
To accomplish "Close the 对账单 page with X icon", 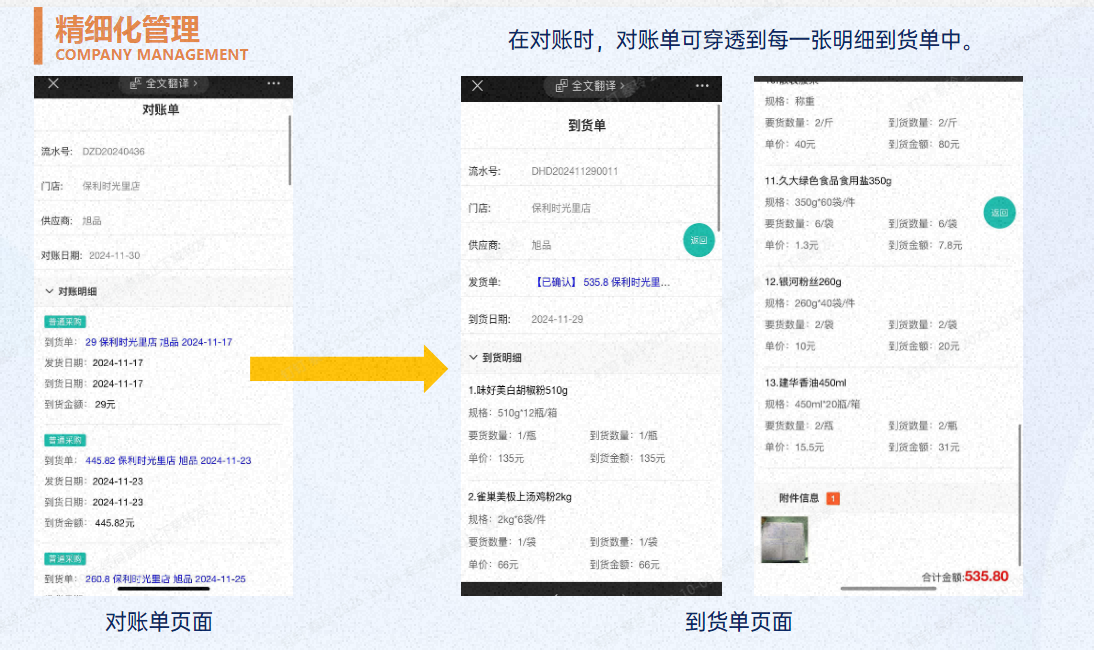I will (x=54, y=84).
